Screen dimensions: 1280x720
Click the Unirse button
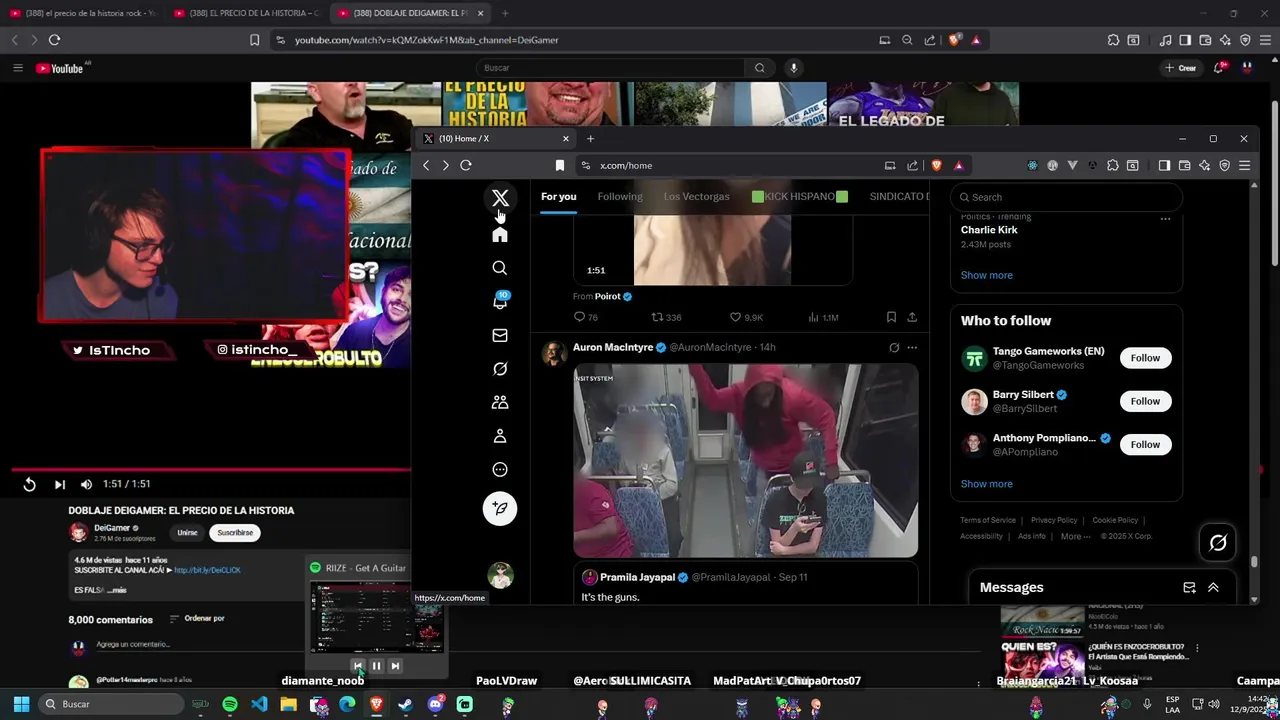(187, 533)
